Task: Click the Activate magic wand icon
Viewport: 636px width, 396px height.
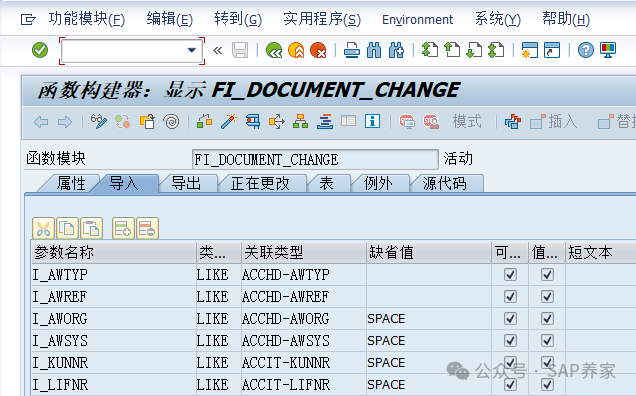Action: click(229, 121)
